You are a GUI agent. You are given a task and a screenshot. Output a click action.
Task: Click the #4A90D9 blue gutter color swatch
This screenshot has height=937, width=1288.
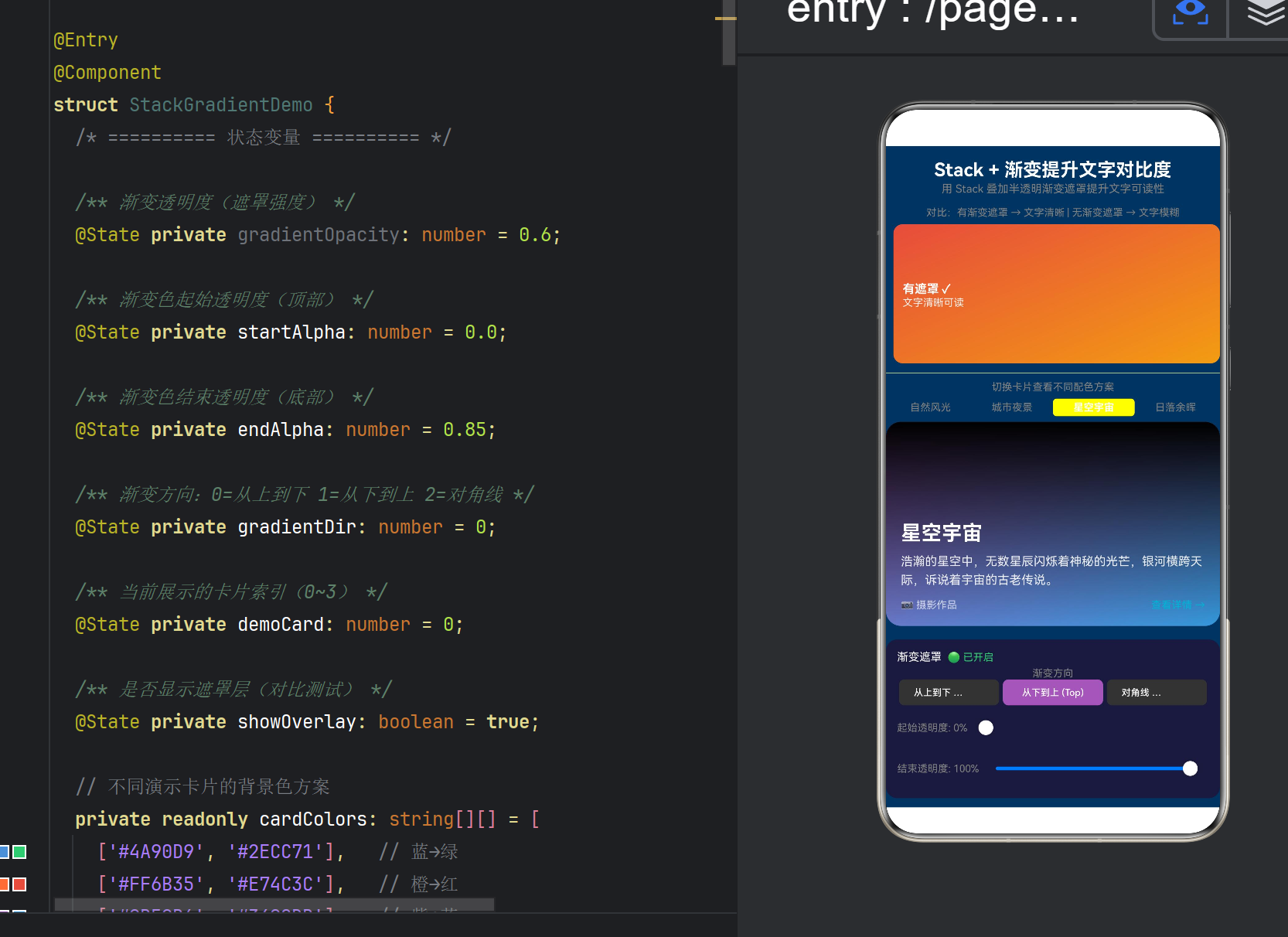coord(4,852)
